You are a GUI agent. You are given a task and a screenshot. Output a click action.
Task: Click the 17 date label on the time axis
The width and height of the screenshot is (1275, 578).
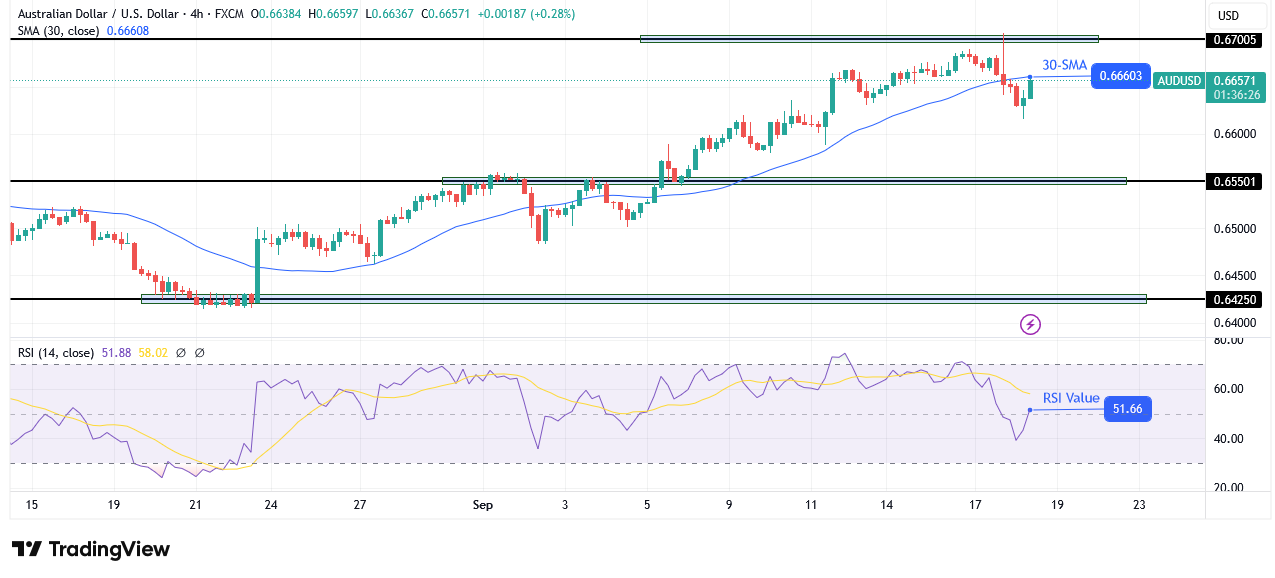coord(974,505)
